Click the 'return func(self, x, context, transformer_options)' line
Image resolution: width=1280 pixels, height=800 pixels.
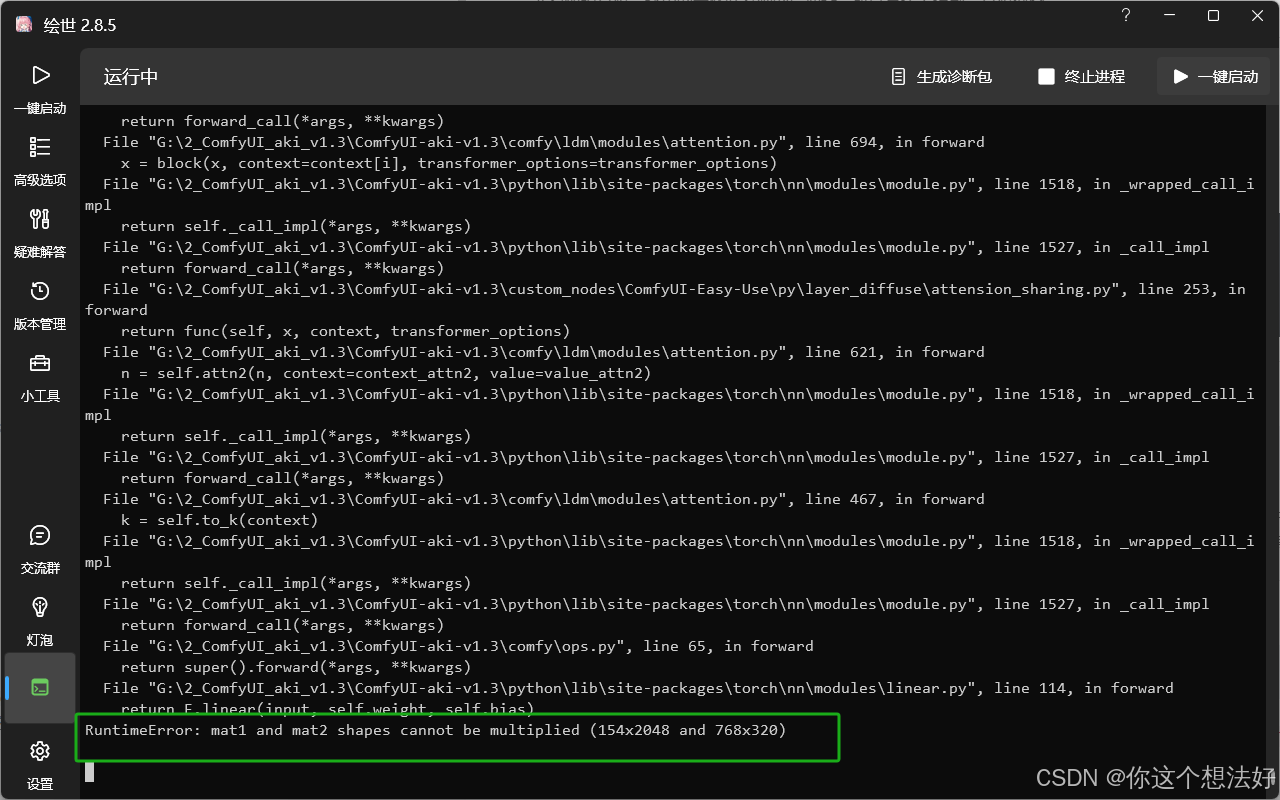pyautogui.click(x=346, y=331)
